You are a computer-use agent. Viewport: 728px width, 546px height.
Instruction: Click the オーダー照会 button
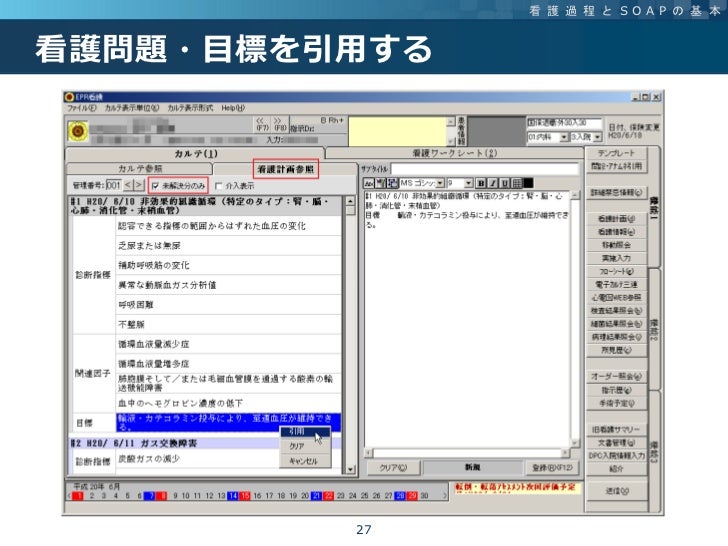coord(616,377)
